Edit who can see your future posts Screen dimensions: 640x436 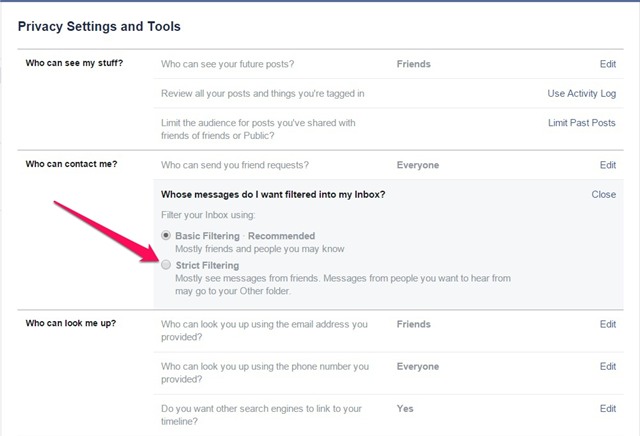click(607, 64)
